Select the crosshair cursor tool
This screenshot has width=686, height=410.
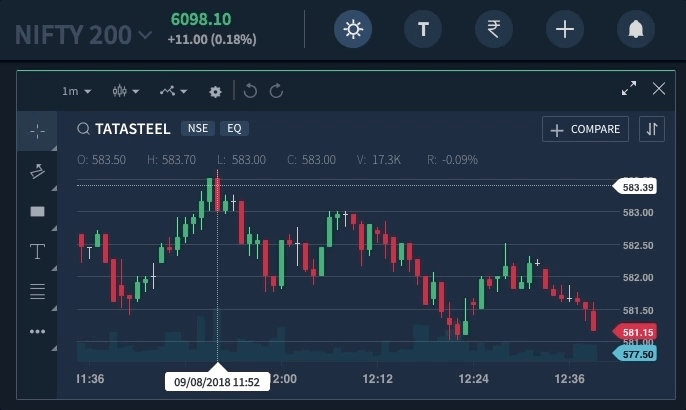(38, 131)
